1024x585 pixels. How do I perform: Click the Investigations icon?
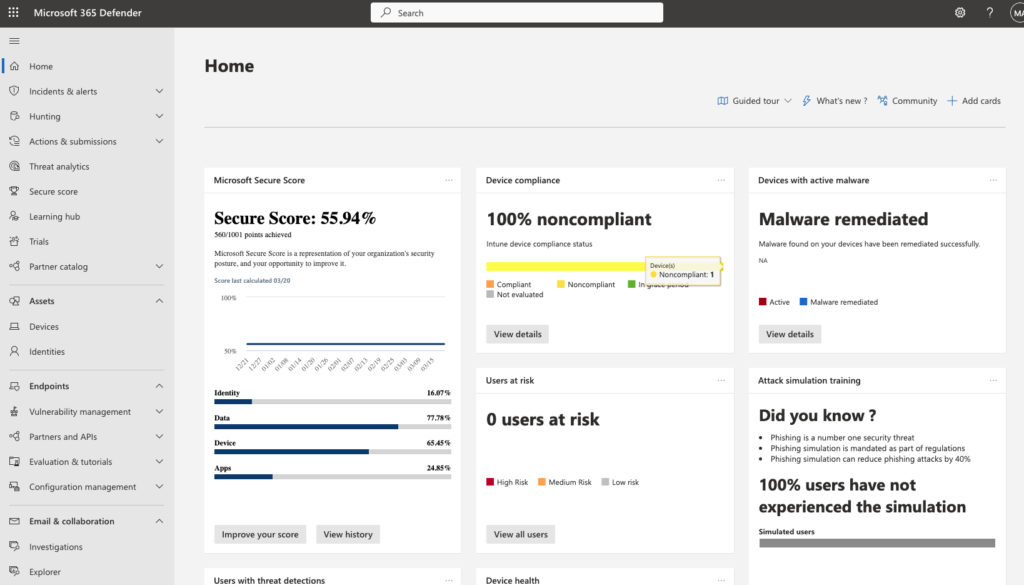pyautogui.click(x=14, y=546)
